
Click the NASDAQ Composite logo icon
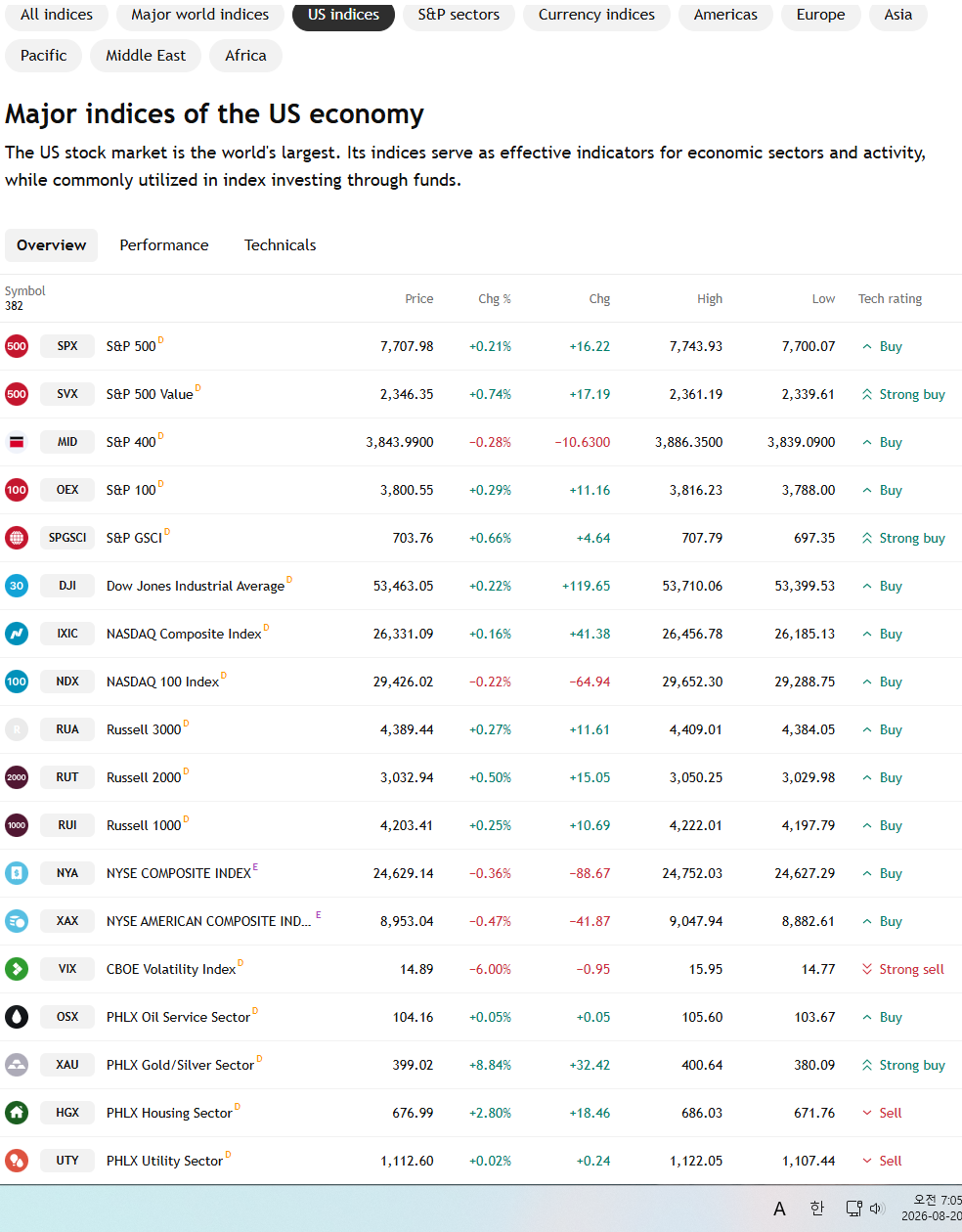tap(17, 634)
